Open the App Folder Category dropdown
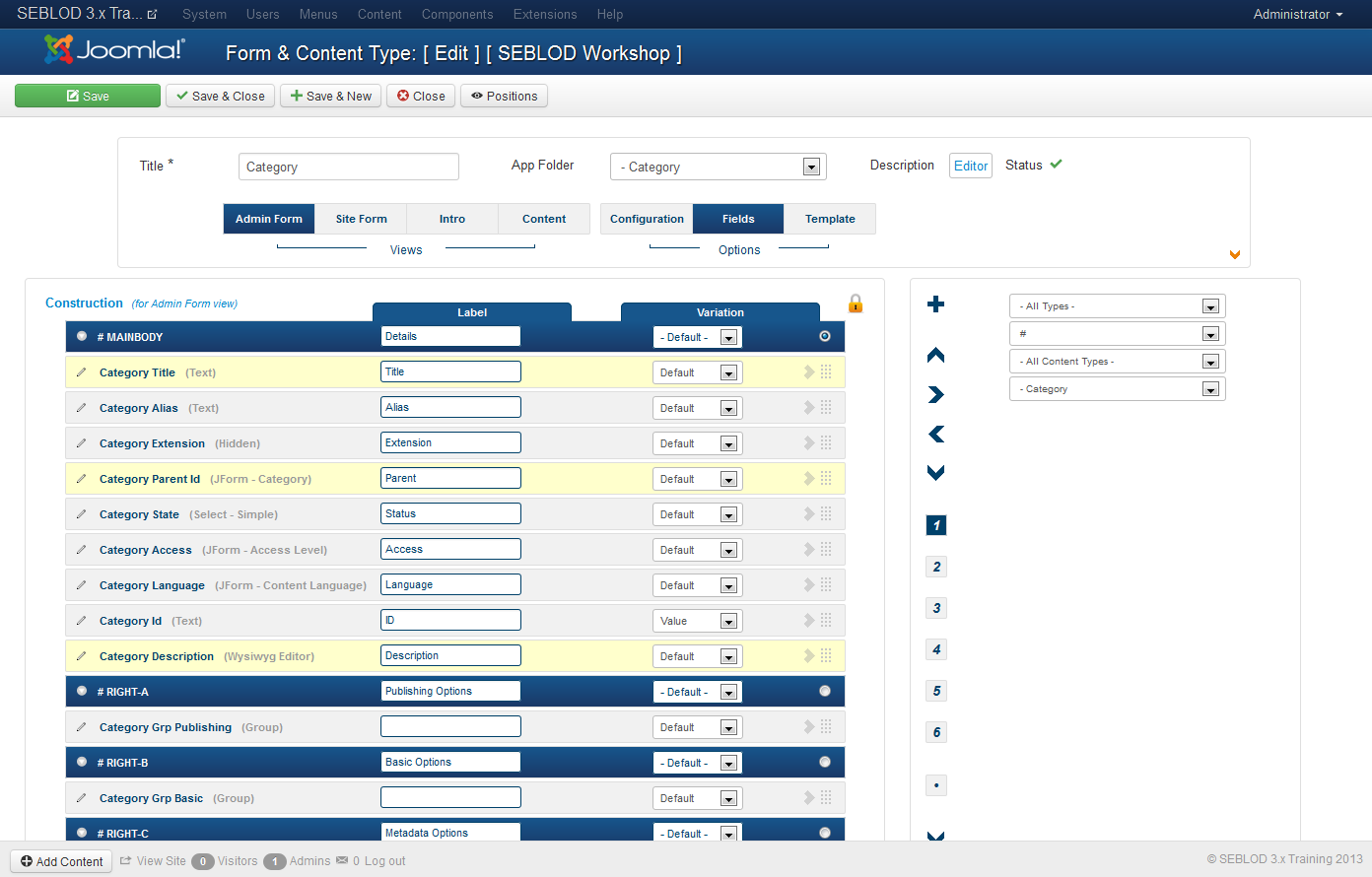This screenshot has width=1372, height=877. pos(718,167)
